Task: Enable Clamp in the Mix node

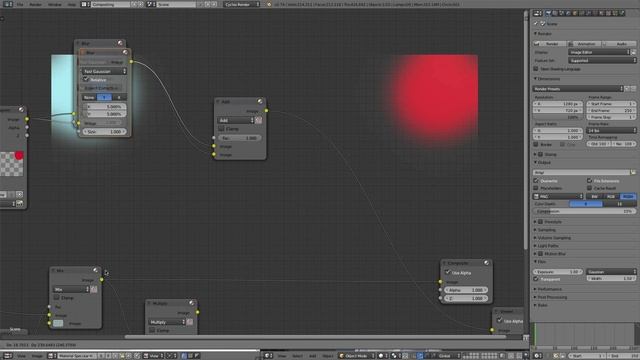Action: tap(57, 298)
